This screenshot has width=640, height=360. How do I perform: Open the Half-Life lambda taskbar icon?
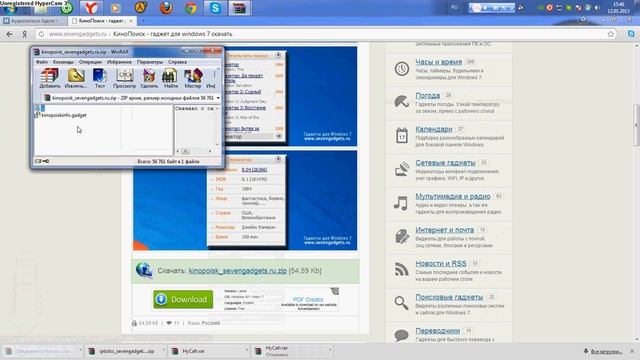(x=141, y=8)
